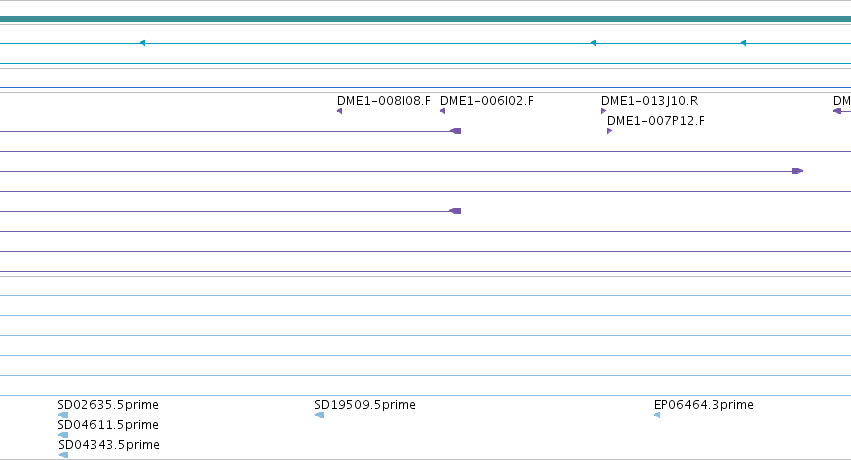Click the SD04343.5prime label
The width and height of the screenshot is (851, 460).
[x=109, y=445]
